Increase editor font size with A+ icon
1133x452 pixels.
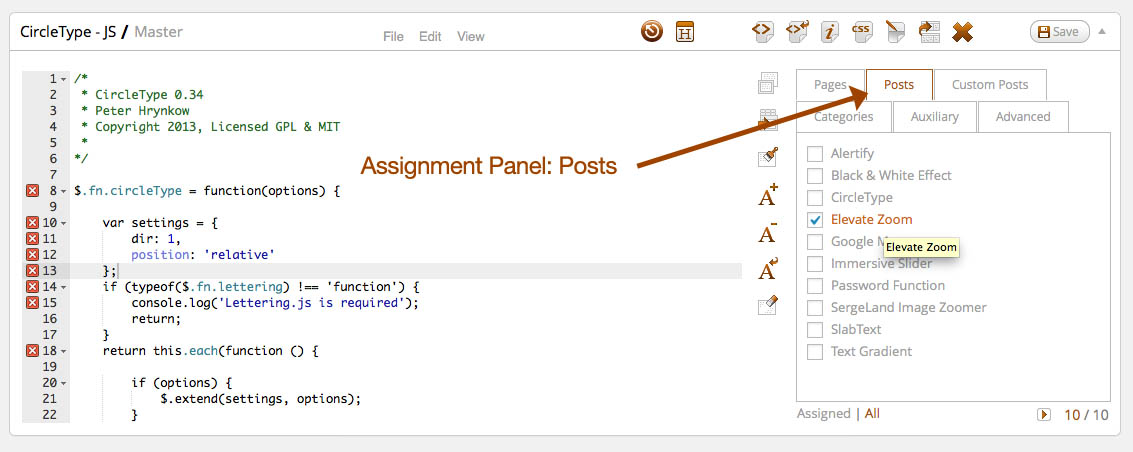point(768,195)
